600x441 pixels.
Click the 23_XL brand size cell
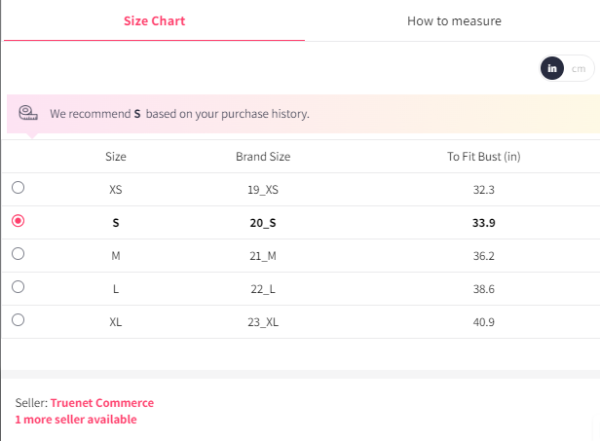coord(263,322)
